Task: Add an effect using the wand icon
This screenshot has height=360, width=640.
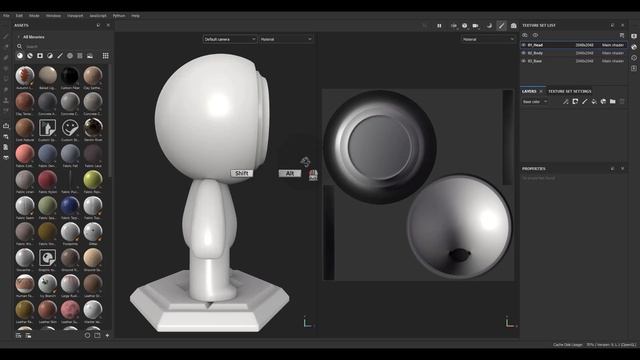Action: 566,102
